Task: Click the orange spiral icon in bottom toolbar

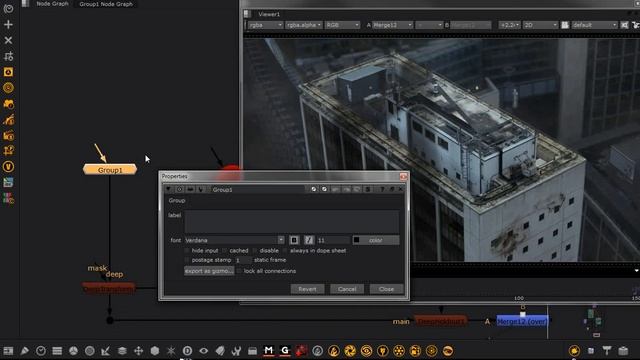Action: pyautogui.click(x=366, y=351)
